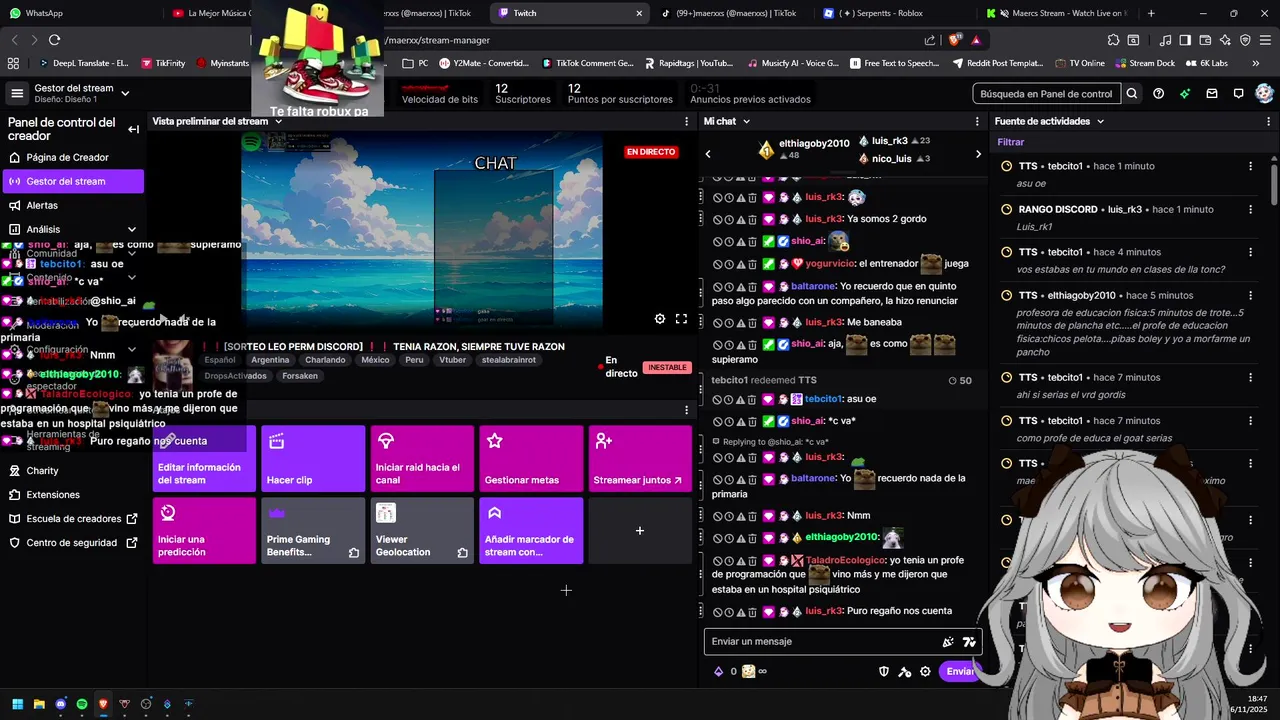The width and height of the screenshot is (1280, 720).
Task: Click the search magnifier icon in the dashboard header
Action: tap(1132, 93)
